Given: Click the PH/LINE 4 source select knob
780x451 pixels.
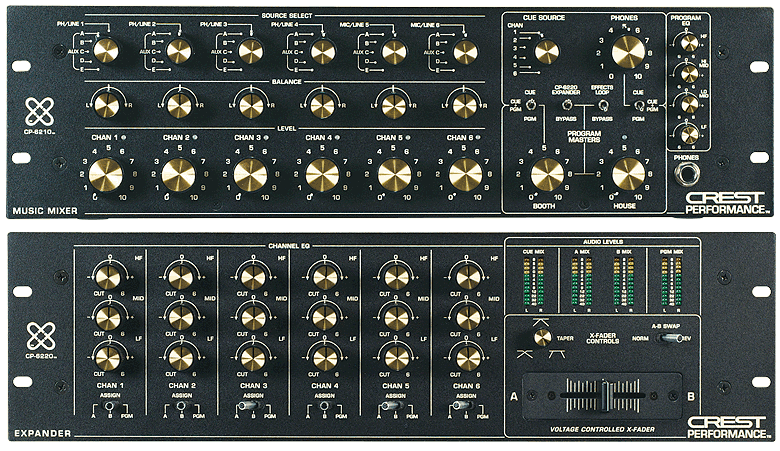Looking at the screenshot, I should pos(323,51).
